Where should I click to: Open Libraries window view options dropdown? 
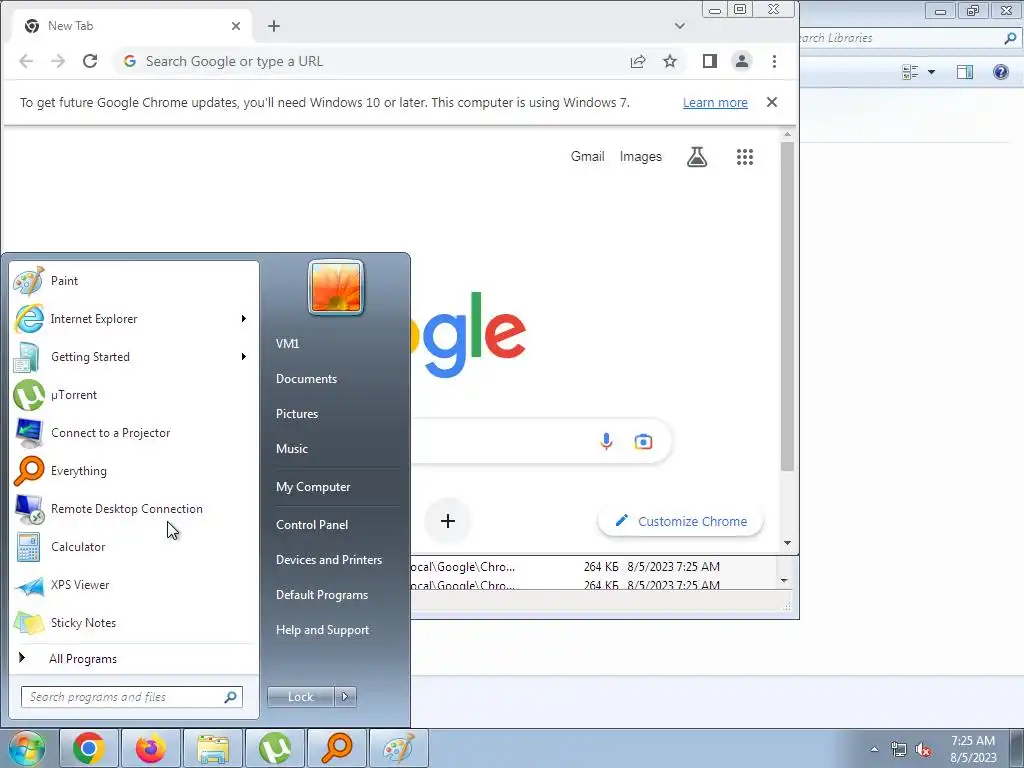932,72
